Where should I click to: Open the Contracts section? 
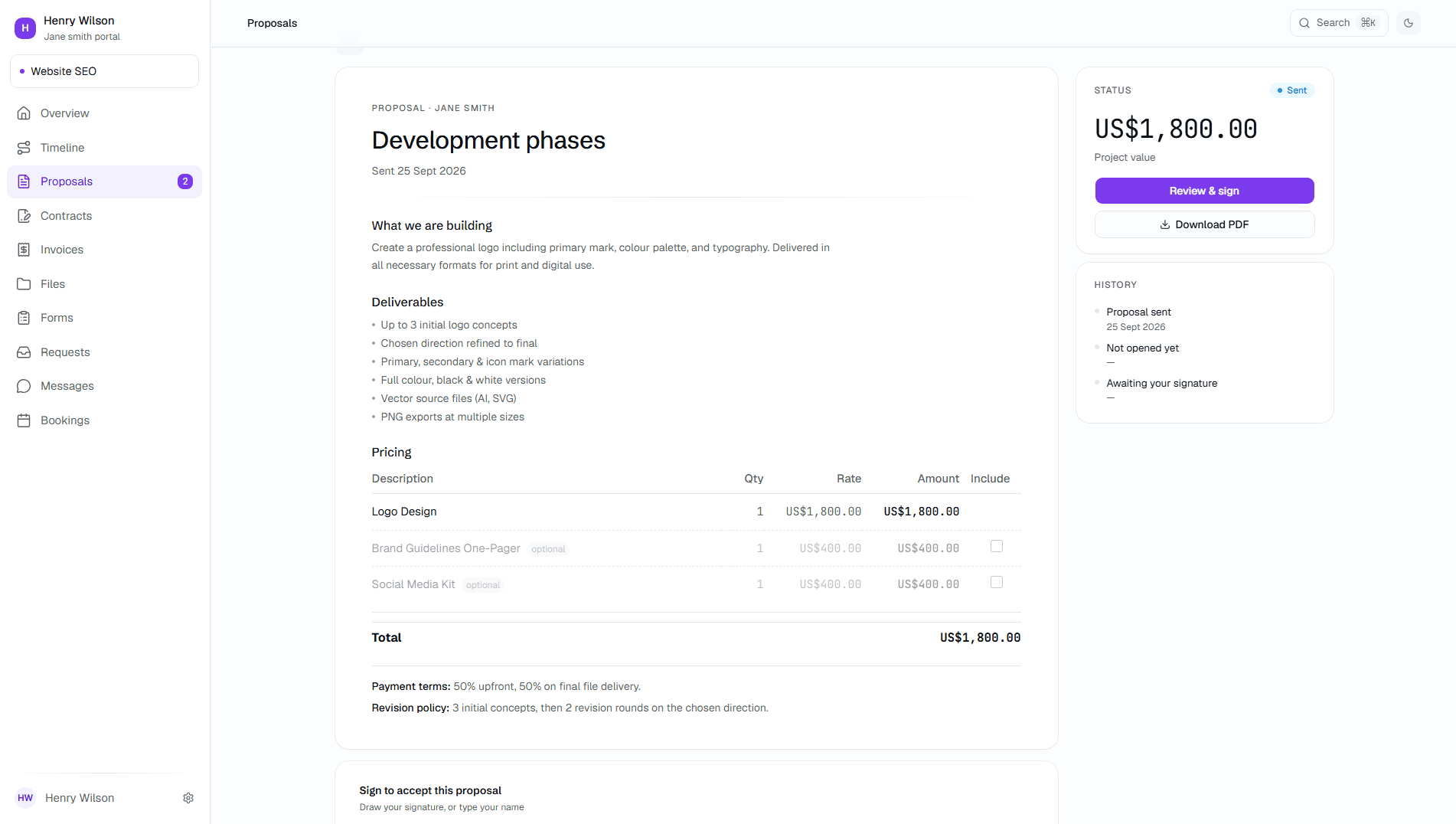(105, 216)
